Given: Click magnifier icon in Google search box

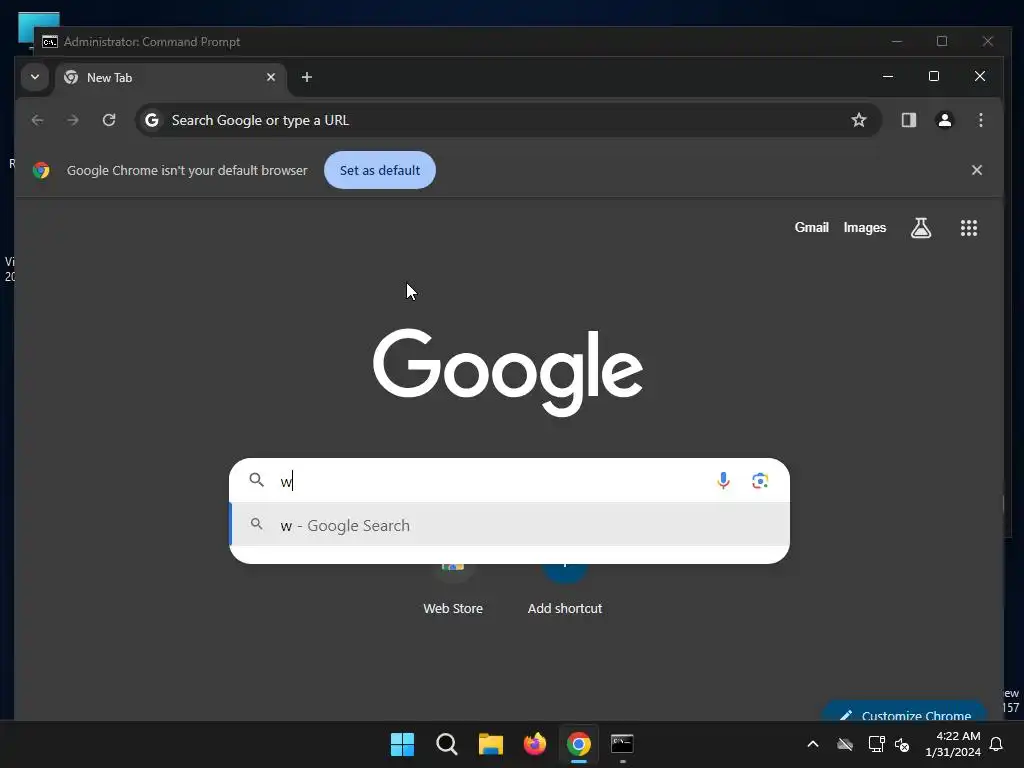Looking at the screenshot, I should click(257, 481).
